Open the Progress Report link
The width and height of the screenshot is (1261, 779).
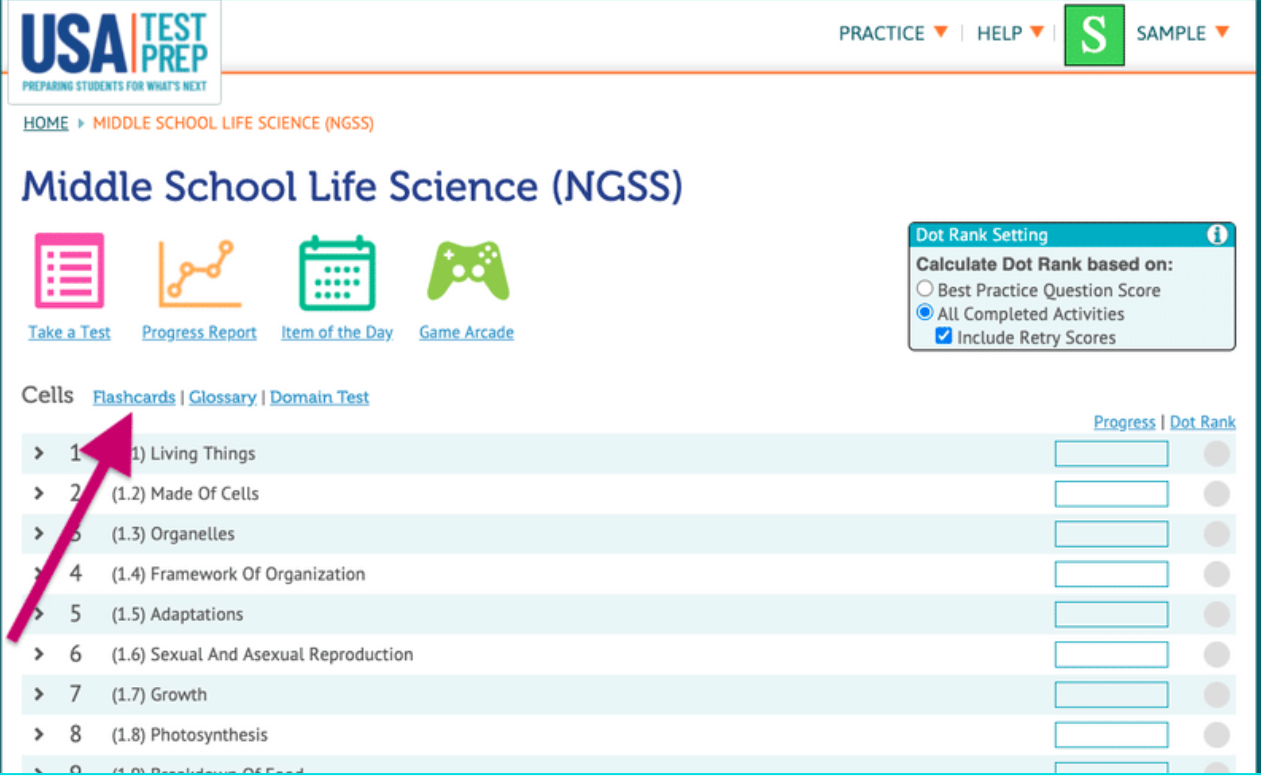pyautogui.click(x=199, y=332)
